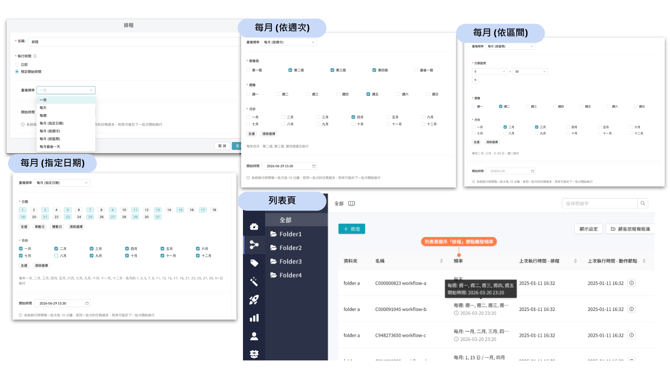Click the clock icon in the workflow-c frequency cell
The height and width of the screenshot is (379, 670).
click(456, 339)
